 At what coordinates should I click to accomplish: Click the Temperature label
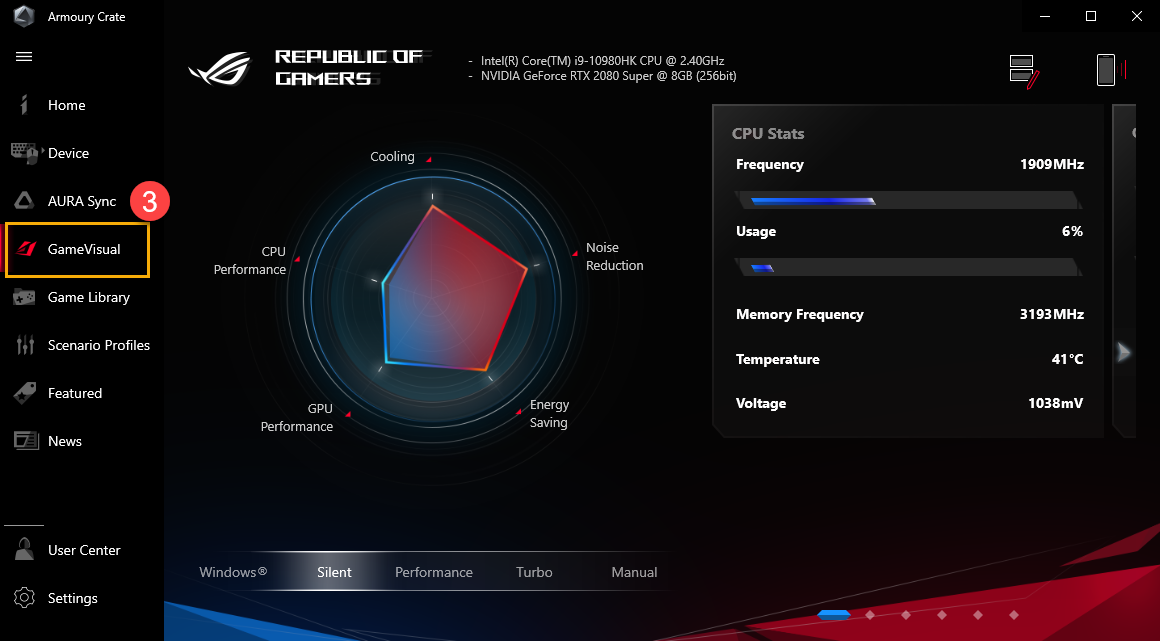point(778,359)
